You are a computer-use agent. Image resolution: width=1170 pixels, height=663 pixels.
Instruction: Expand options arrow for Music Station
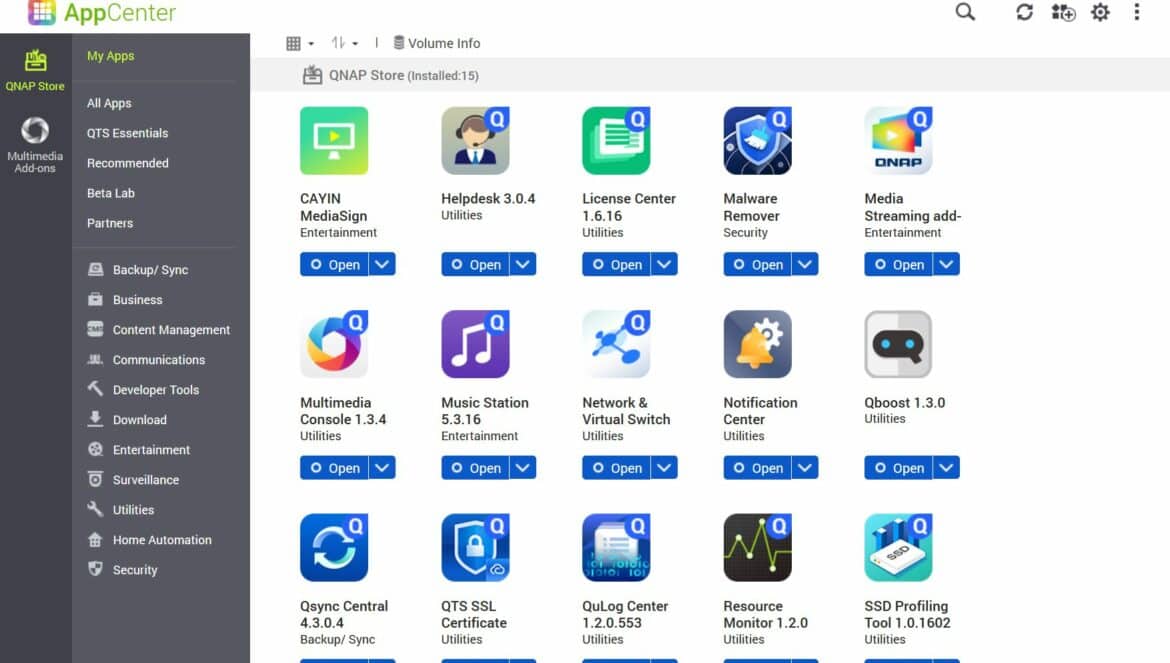(523, 468)
